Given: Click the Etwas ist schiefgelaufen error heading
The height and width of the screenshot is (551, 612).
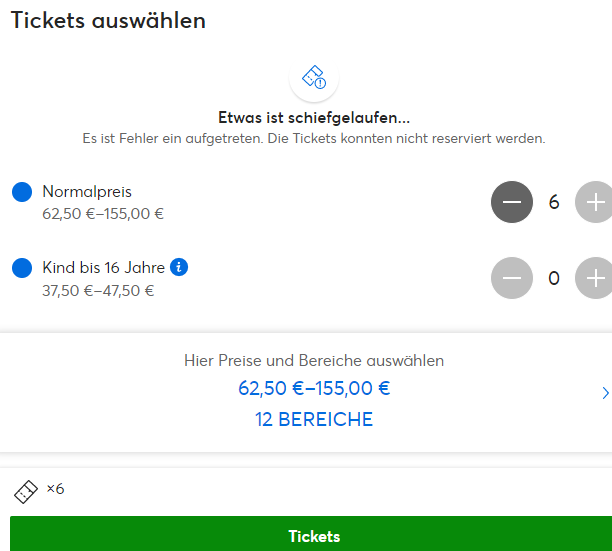Looking at the screenshot, I should click(314, 116).
